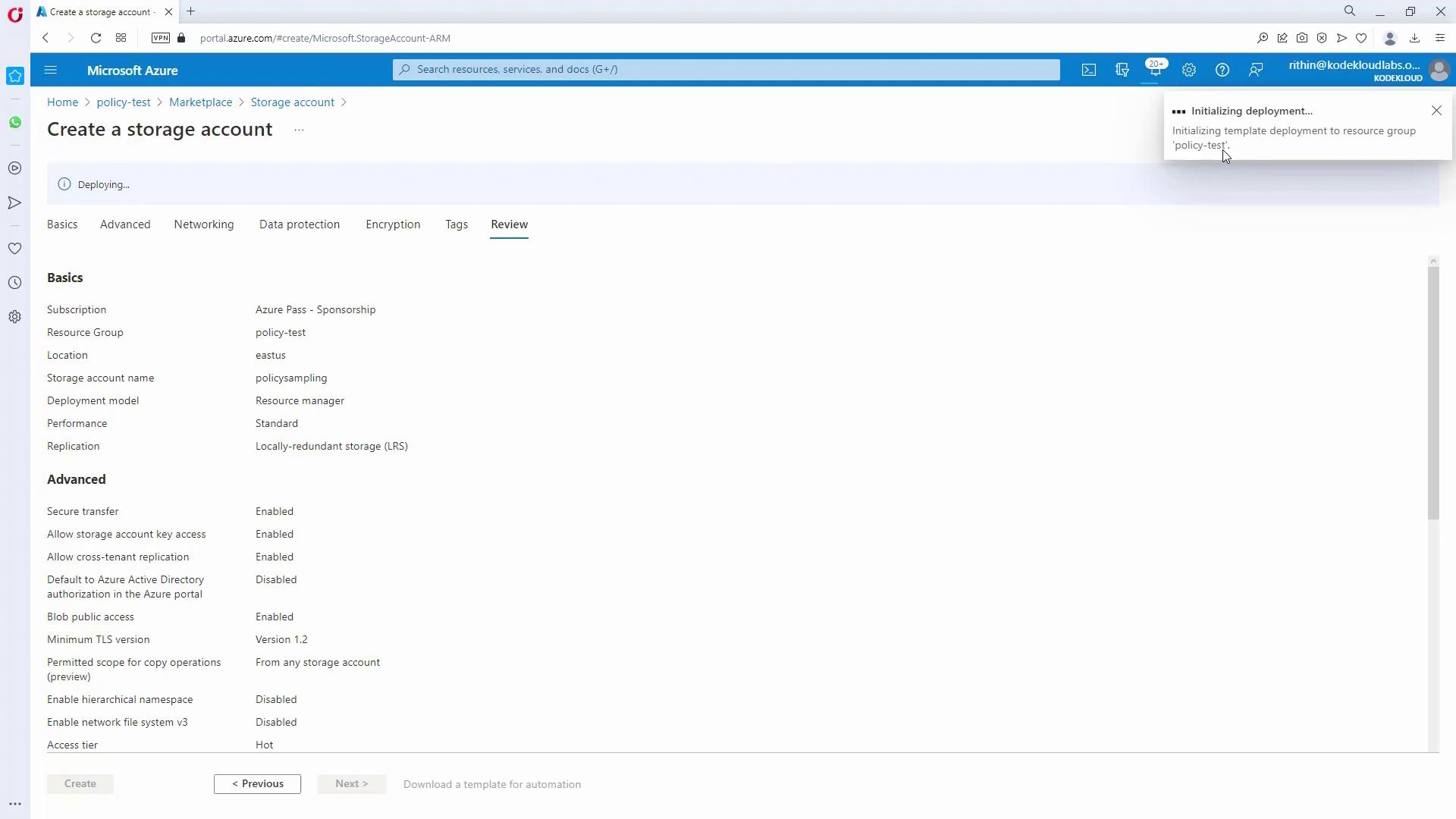
Task: Open Azure Cloud Shell icon
Action: pos(1089,70)
